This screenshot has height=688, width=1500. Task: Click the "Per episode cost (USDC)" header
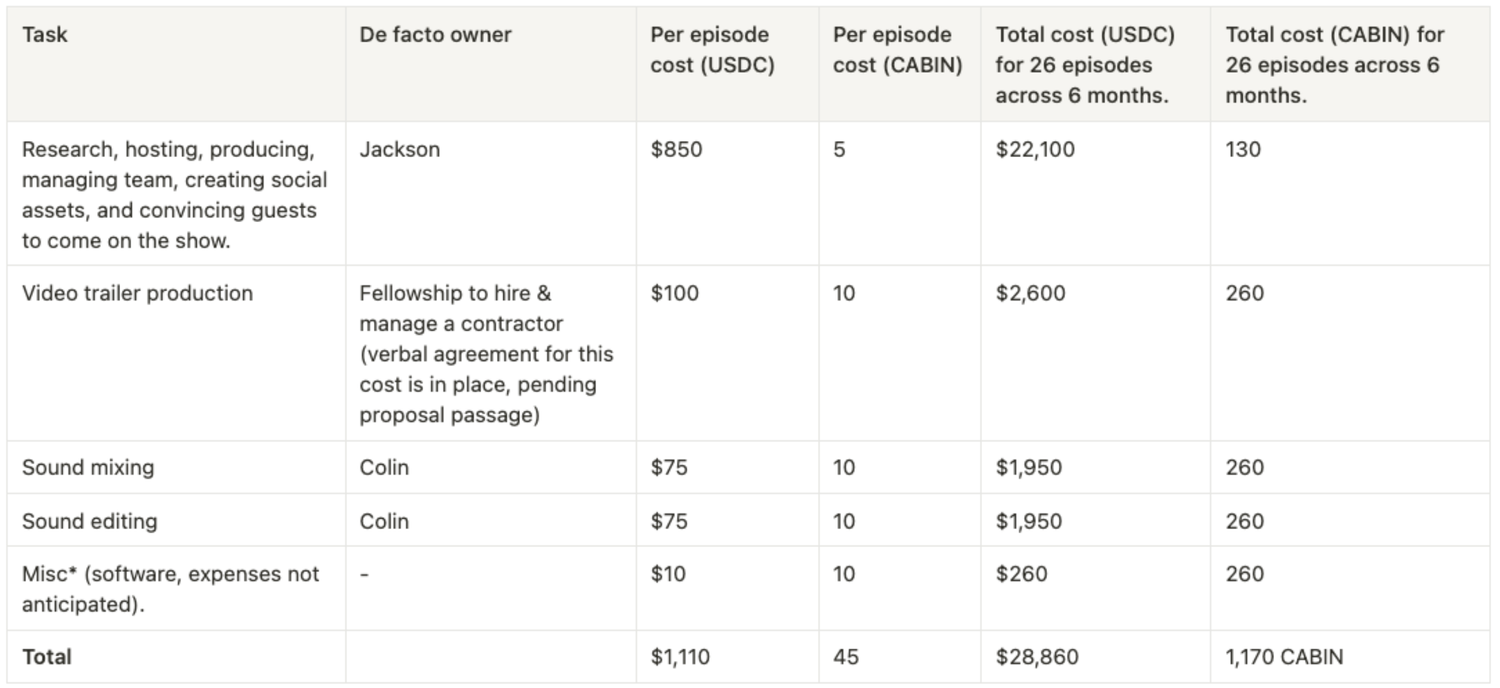coord(711,50)
